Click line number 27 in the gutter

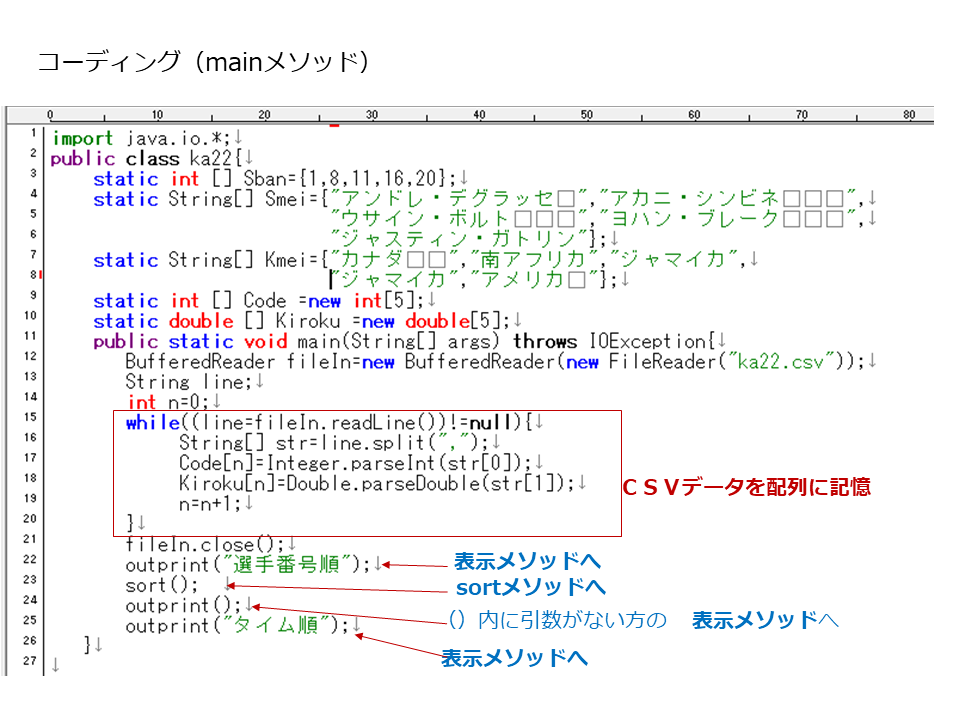(x=31, y=661)
